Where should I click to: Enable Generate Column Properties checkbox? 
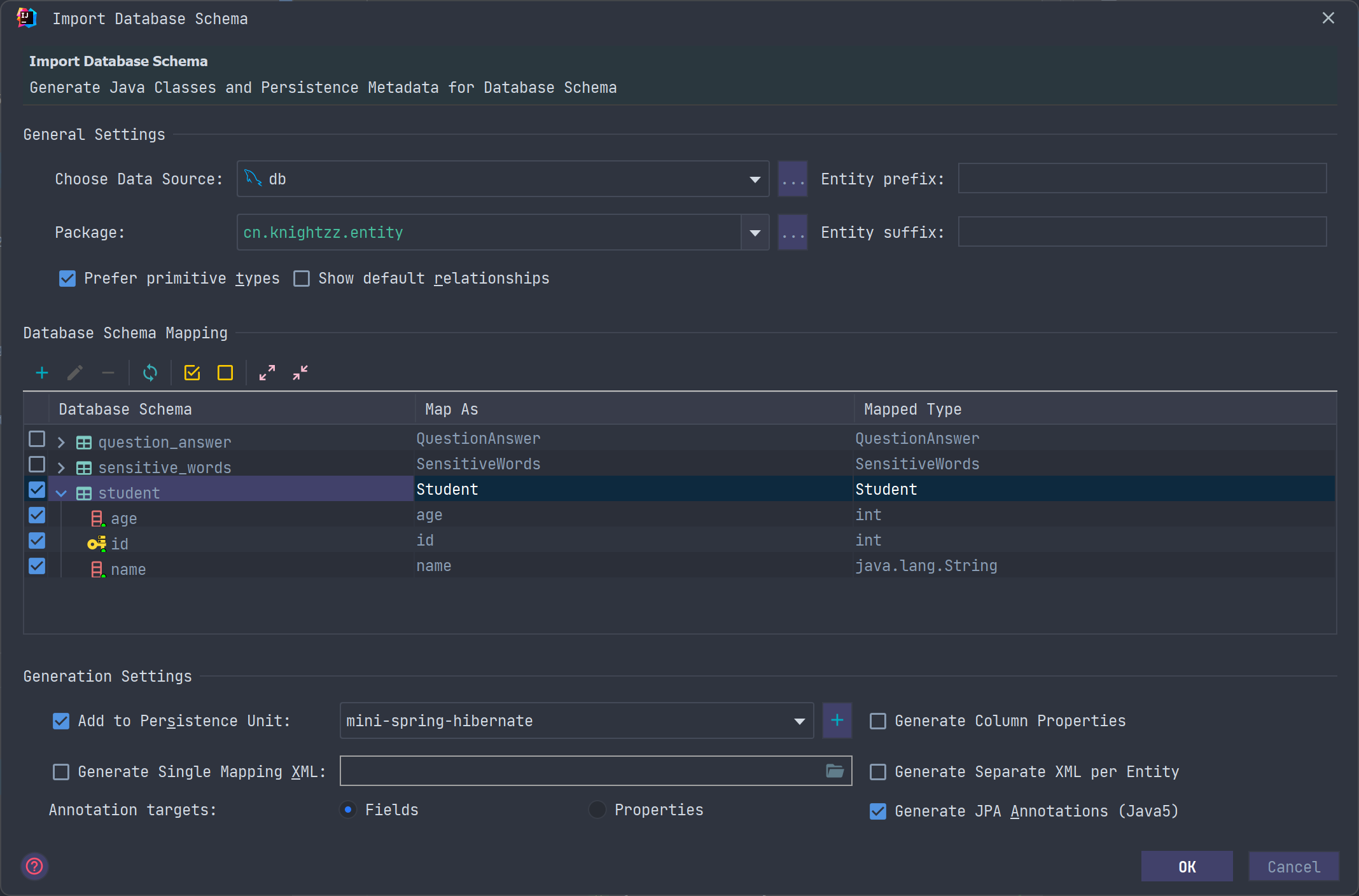click(x=878, y=721)
